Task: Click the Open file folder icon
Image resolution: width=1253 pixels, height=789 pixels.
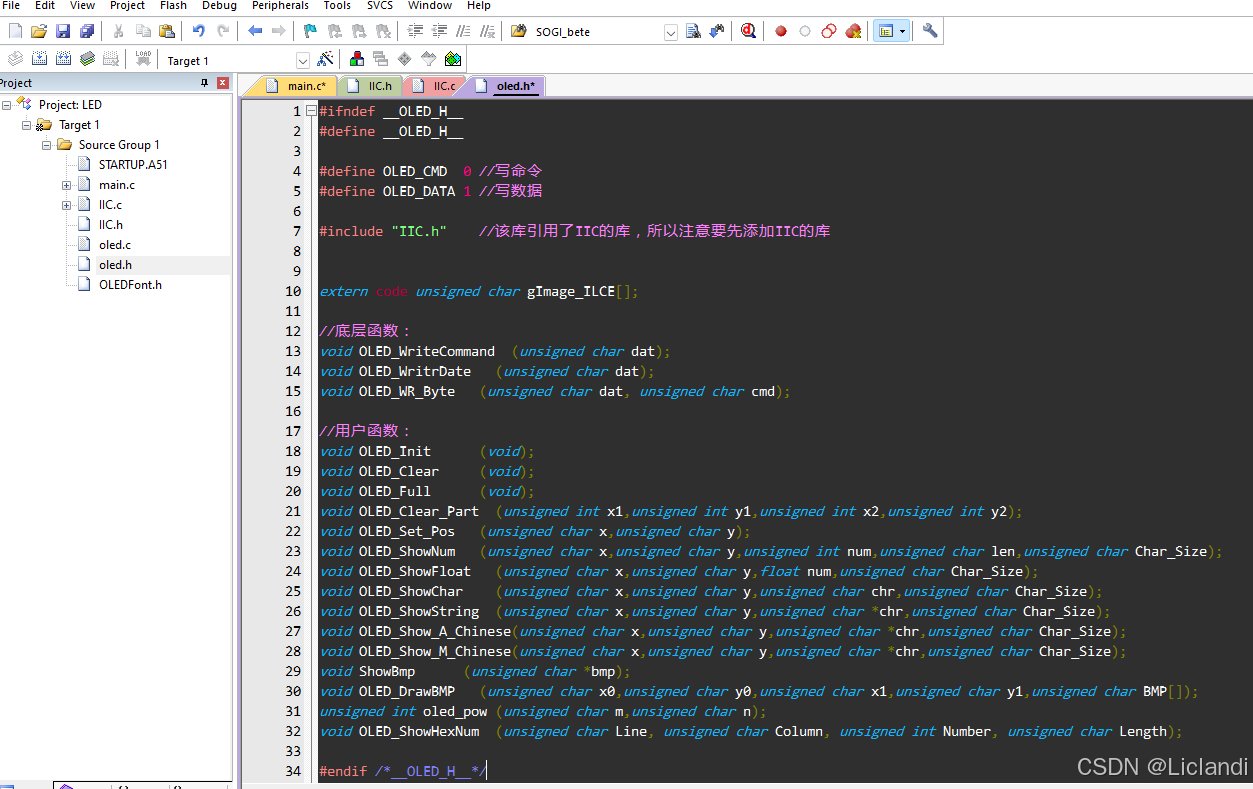Action: 39,31
